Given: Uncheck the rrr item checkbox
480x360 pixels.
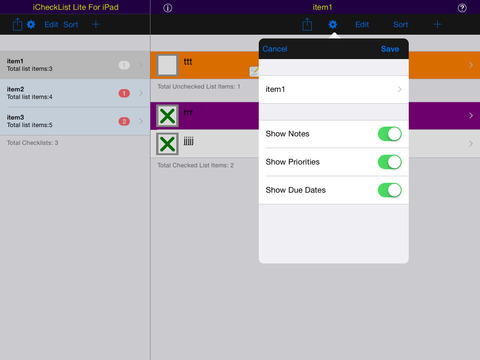Looking at the screenshot, I should point(167,116).
